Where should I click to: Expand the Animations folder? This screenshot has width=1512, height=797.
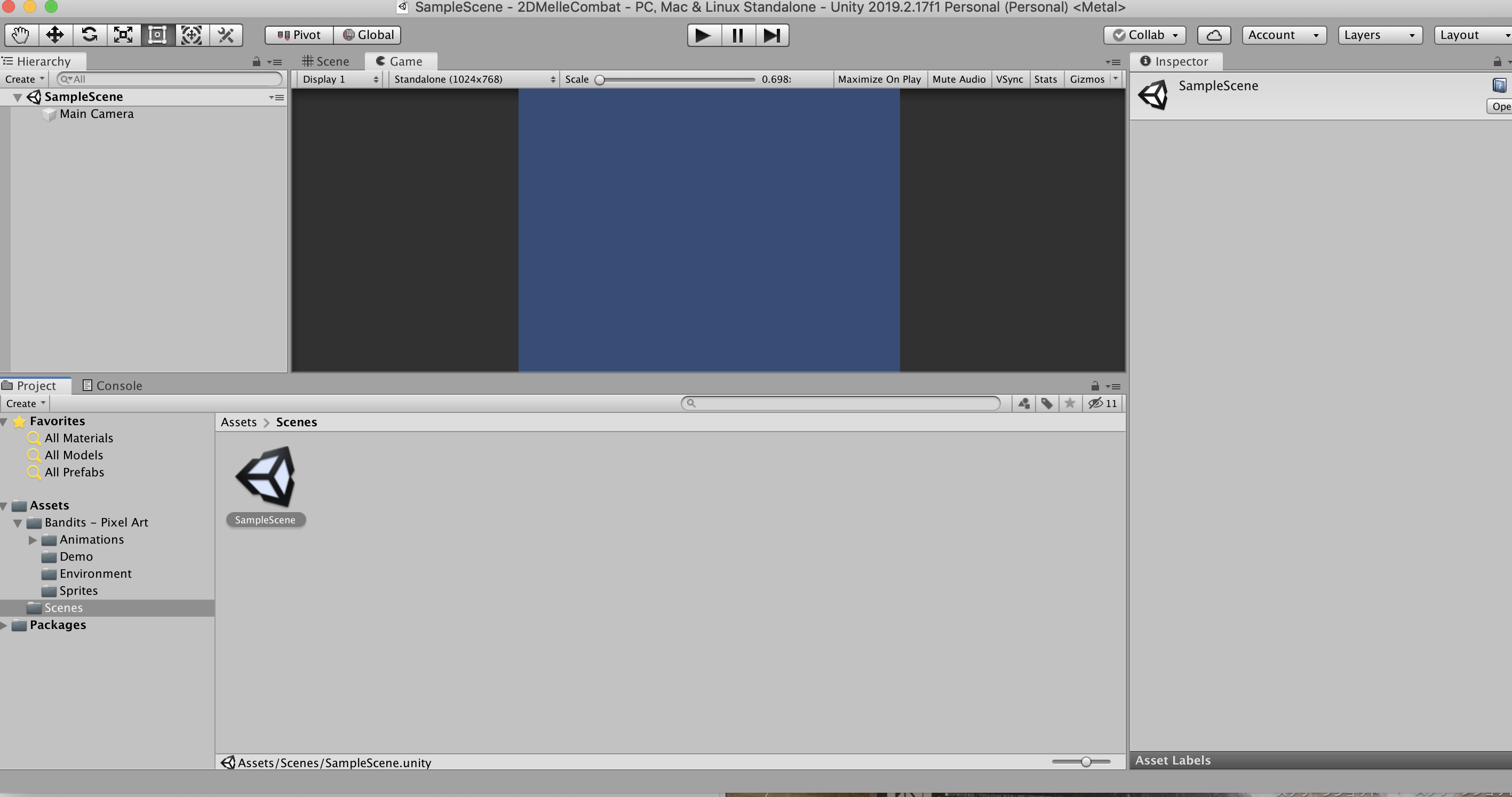33,540
